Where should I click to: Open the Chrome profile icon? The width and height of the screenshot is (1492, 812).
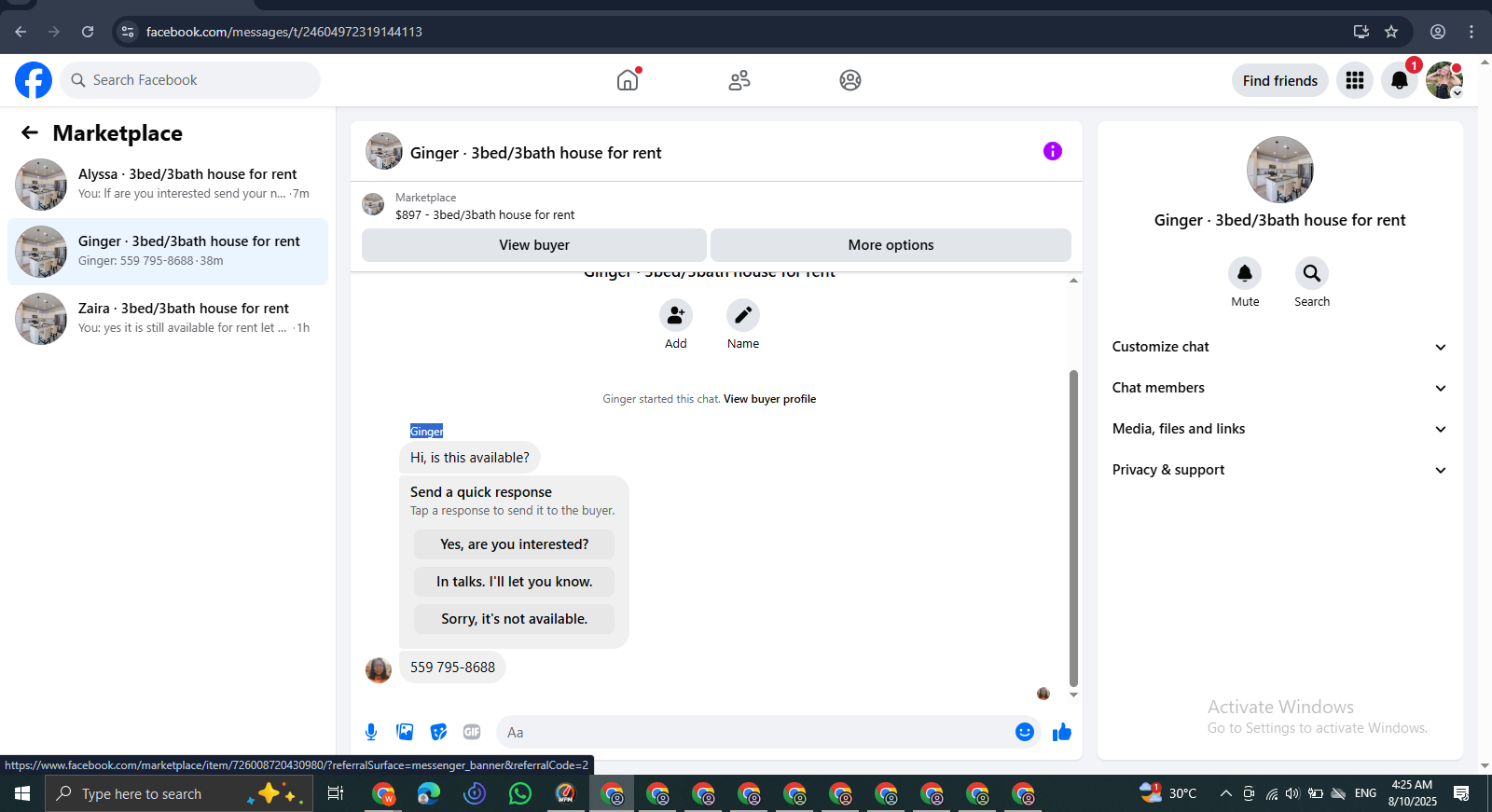(1438, 32)
